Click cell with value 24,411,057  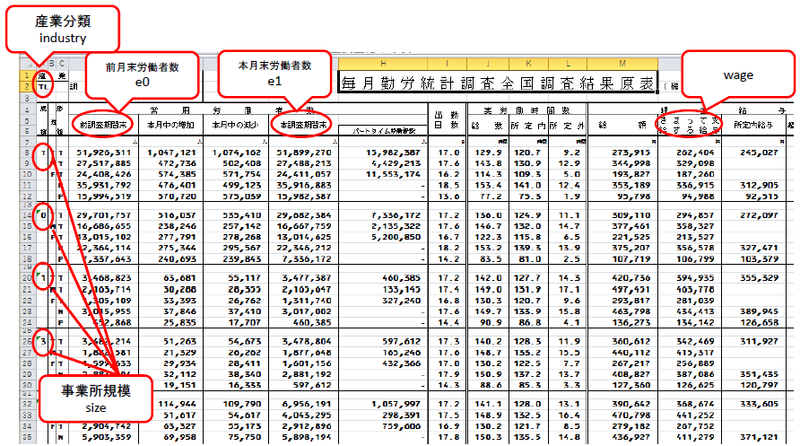[x=304, y=174]
